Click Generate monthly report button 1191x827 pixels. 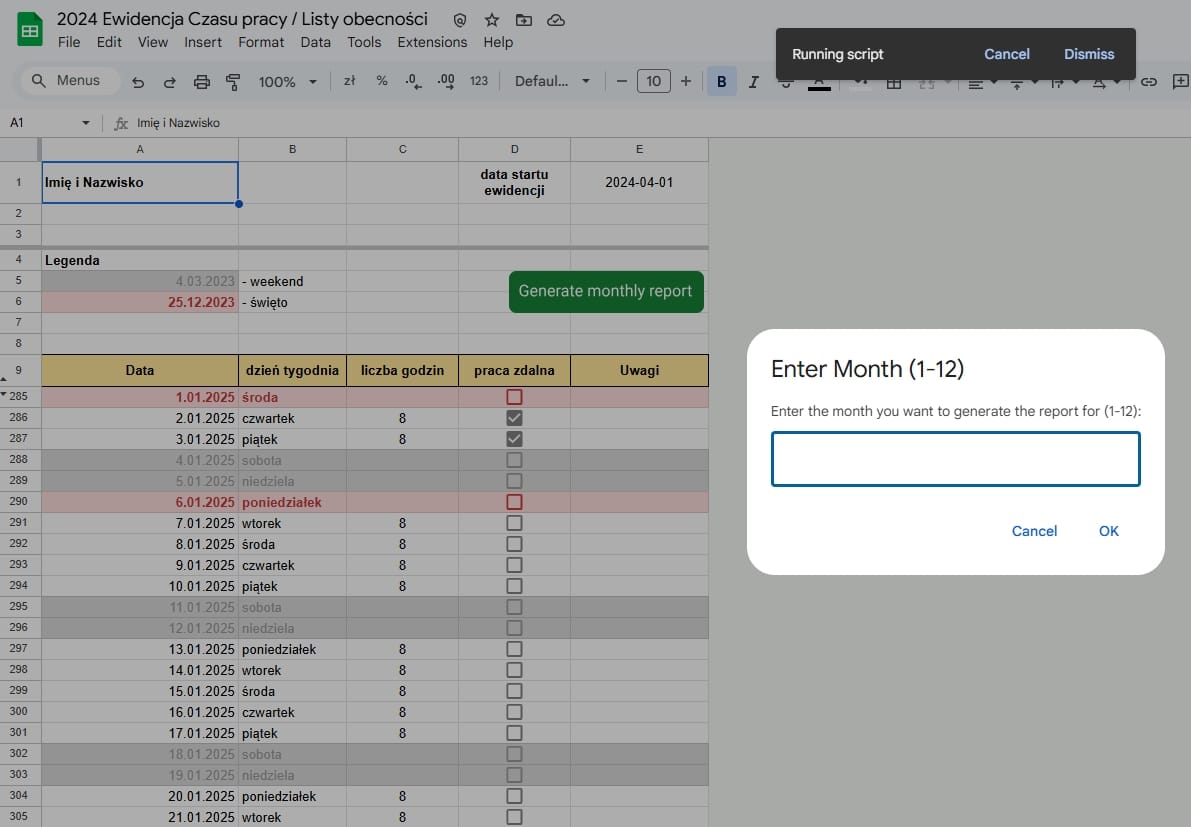(x=606, y=291)
